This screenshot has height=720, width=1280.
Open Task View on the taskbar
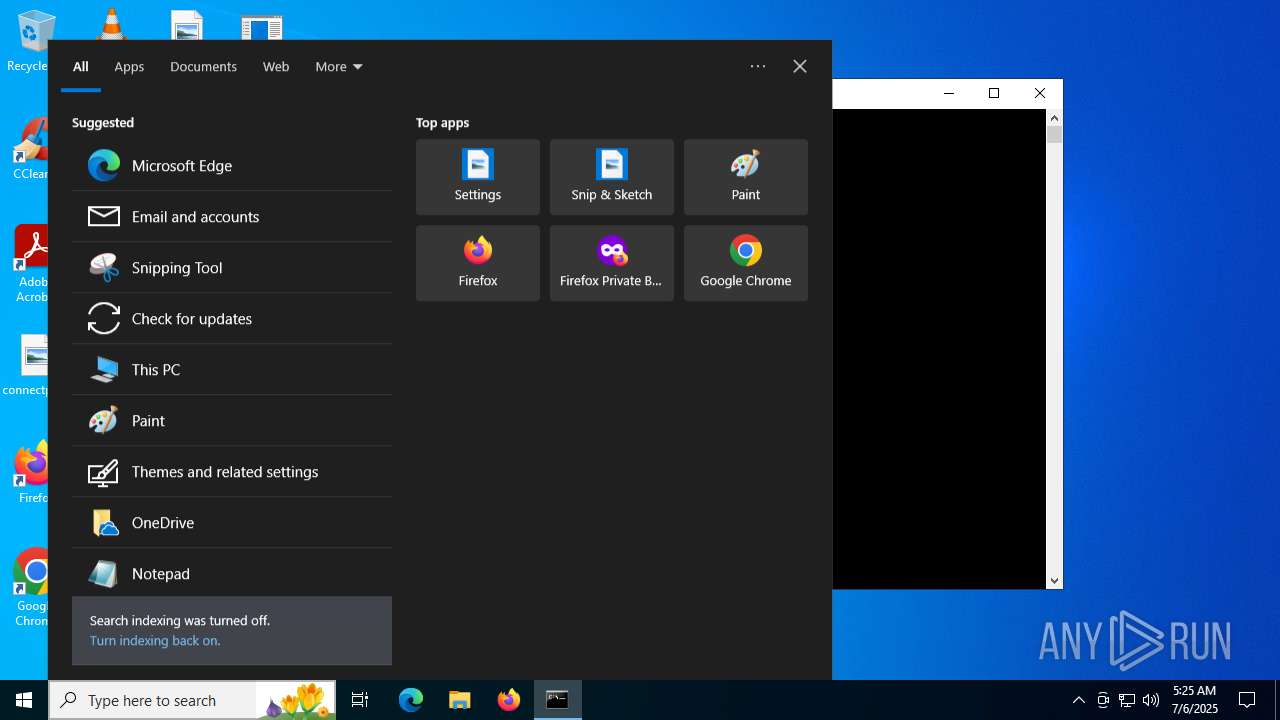pyautogui.click(x=360, y=700)
